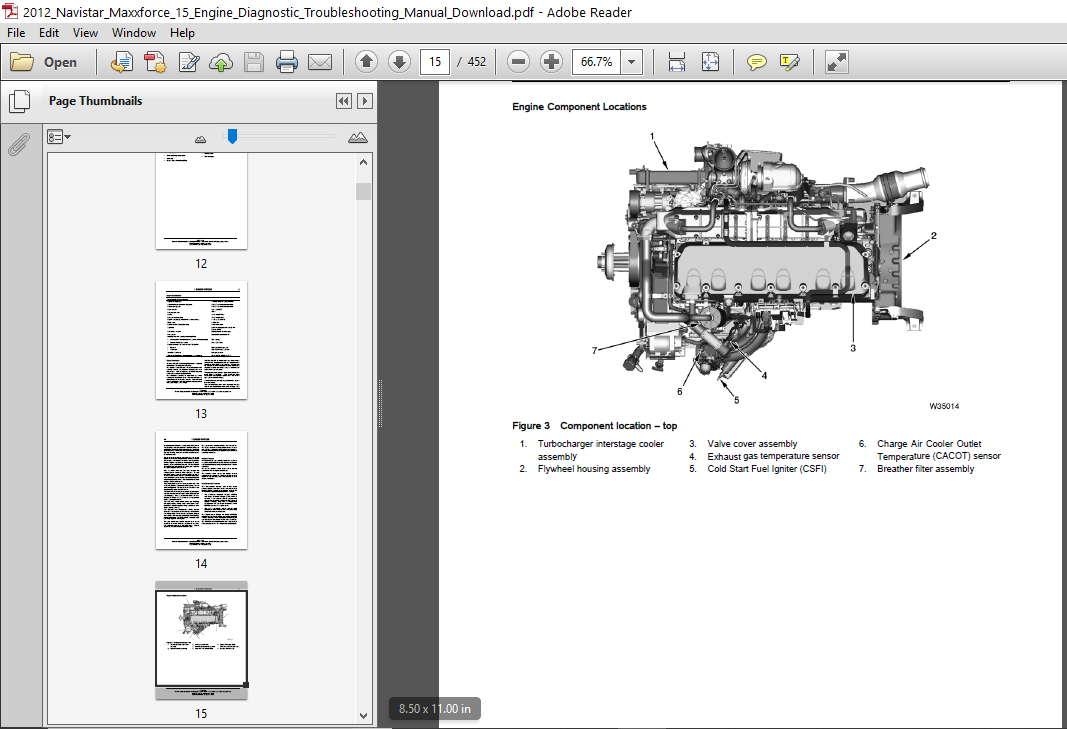Open the thumbnail options menu dropdown
Image resolution: width=1067 pixels, height=729 pixels.
(x=59, y=137)
